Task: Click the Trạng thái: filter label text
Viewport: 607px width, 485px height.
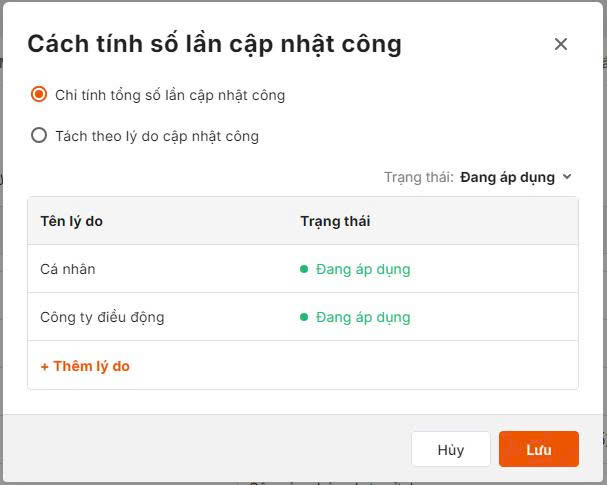Action: 418,177
